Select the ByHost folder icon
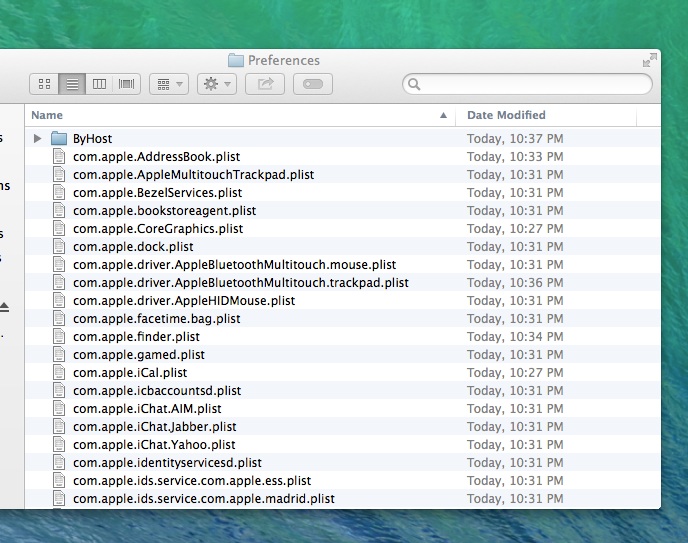Viewport: 688px width, 543px height. coord(58,139)
